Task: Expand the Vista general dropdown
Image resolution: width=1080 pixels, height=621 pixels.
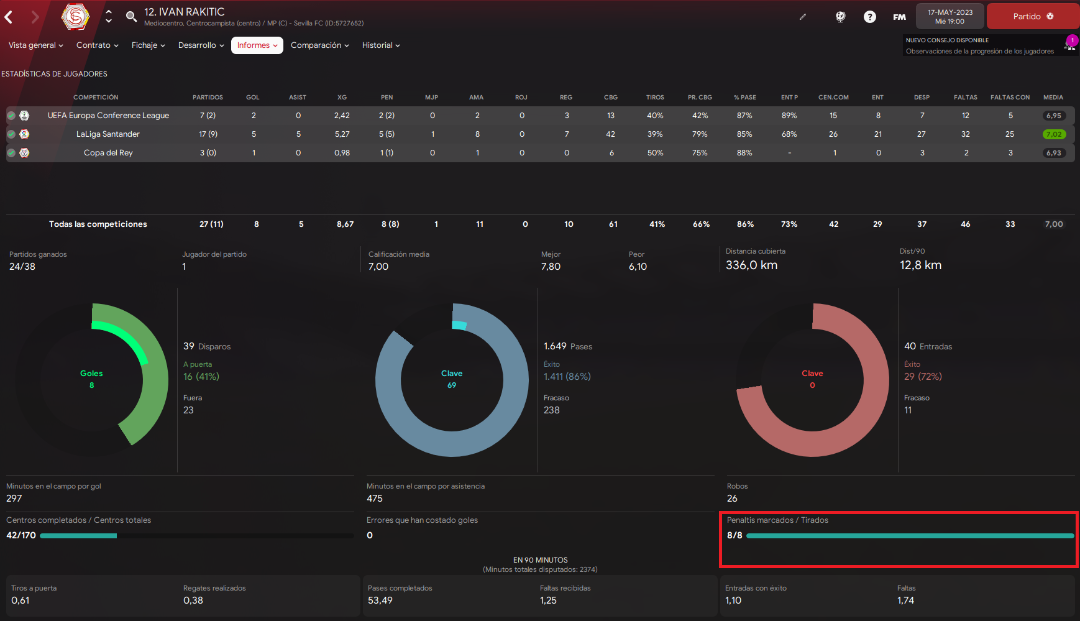Action: [x=36, y=45]
